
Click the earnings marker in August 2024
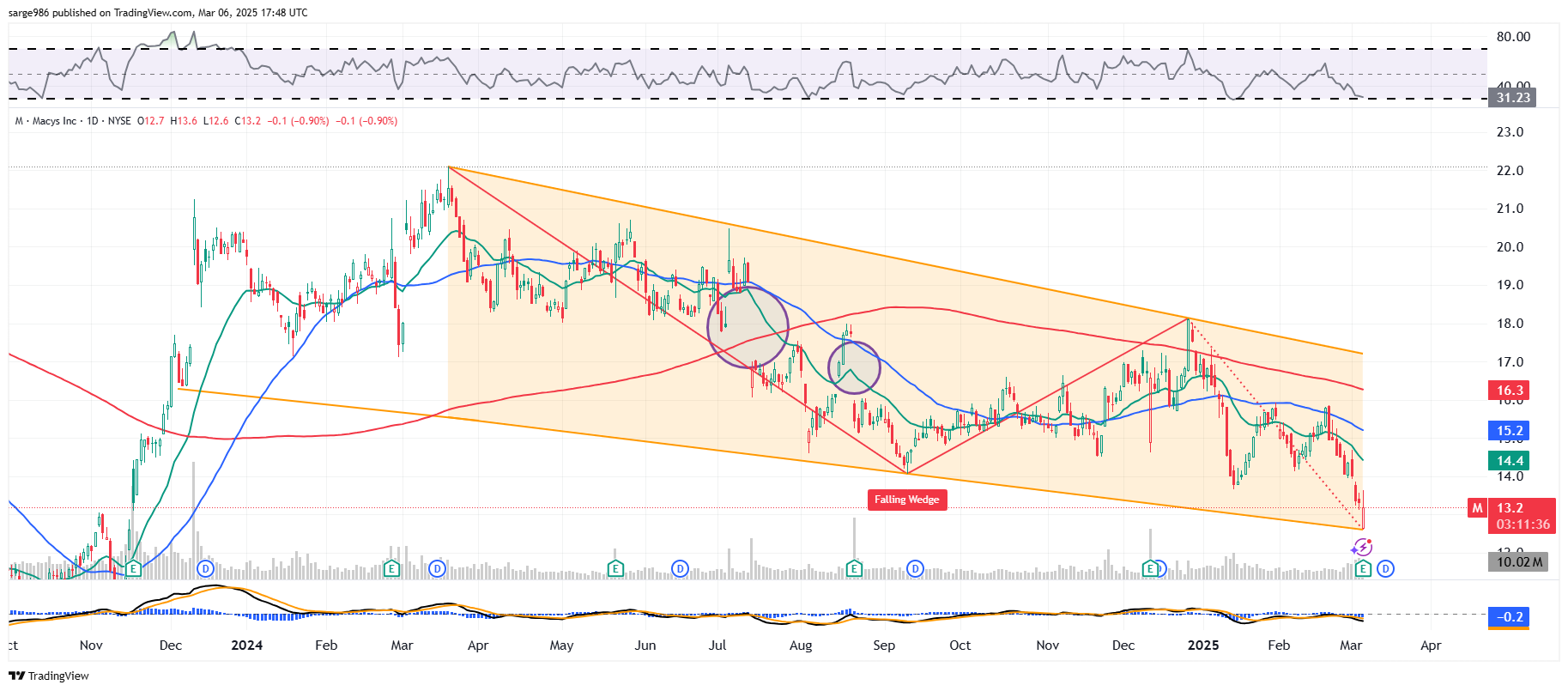point(854,568)
